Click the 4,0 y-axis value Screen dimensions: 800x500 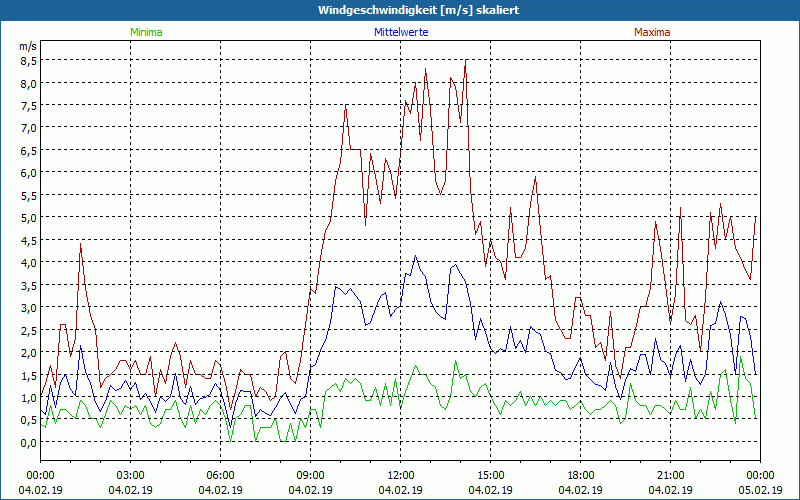(29, 263)
